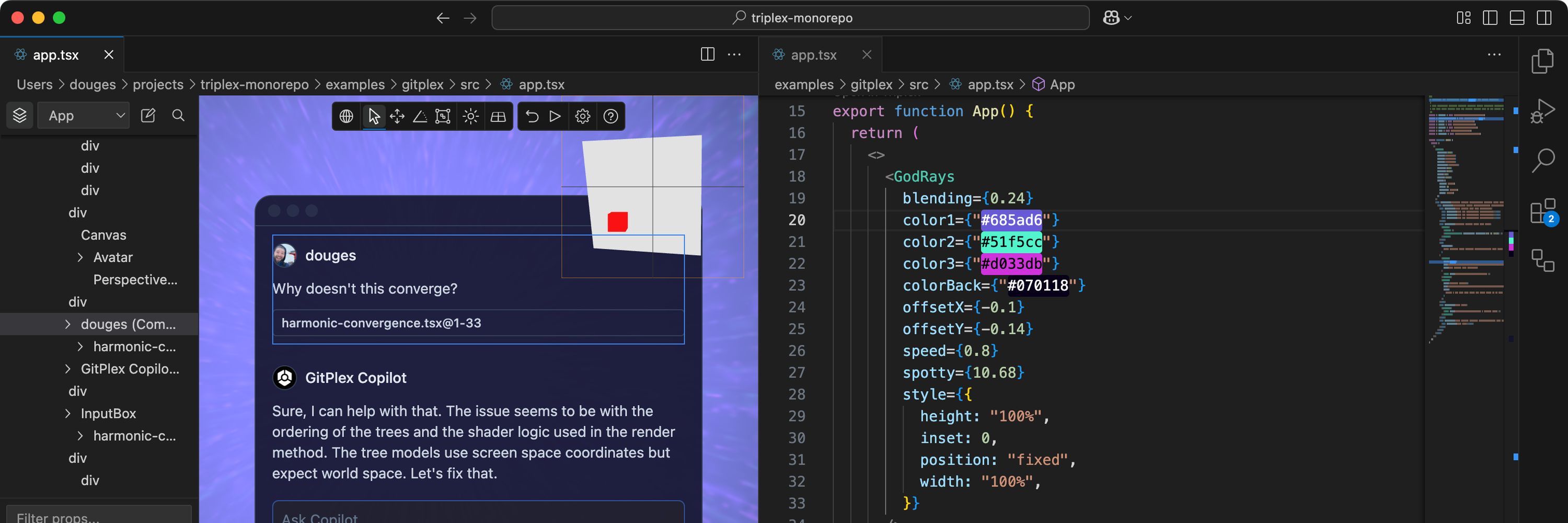
Task: Click the reset undo arrow icon
Action: [x=532, y=116]
